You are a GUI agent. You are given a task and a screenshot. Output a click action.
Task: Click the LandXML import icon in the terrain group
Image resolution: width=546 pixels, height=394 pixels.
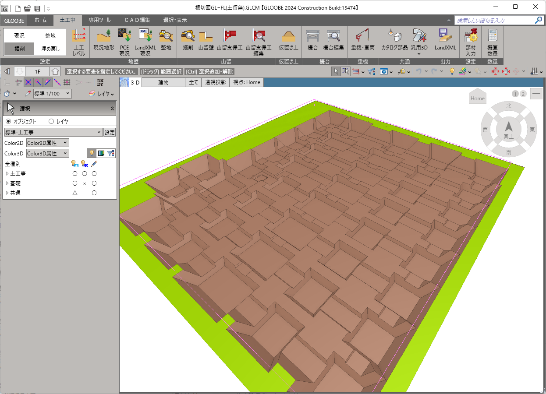click(145, 42)
